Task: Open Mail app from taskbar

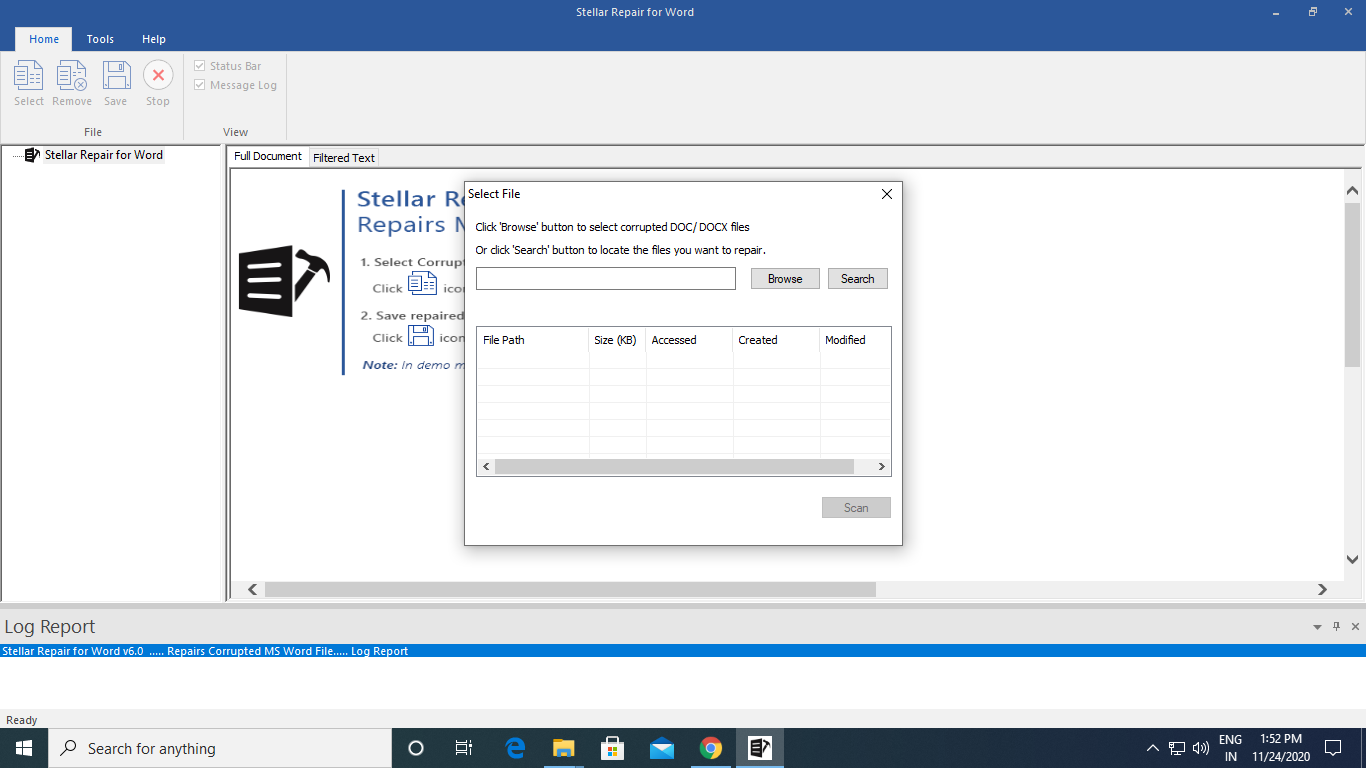Action: (x=661, y=748)
